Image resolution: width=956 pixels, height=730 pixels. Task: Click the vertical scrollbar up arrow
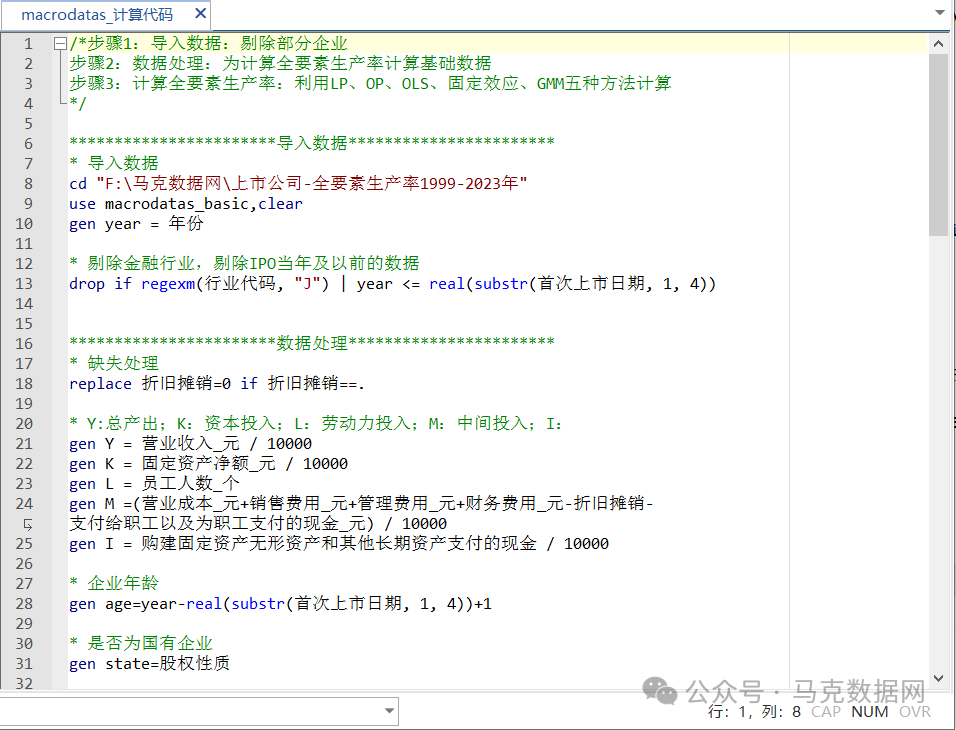(938, 44)
